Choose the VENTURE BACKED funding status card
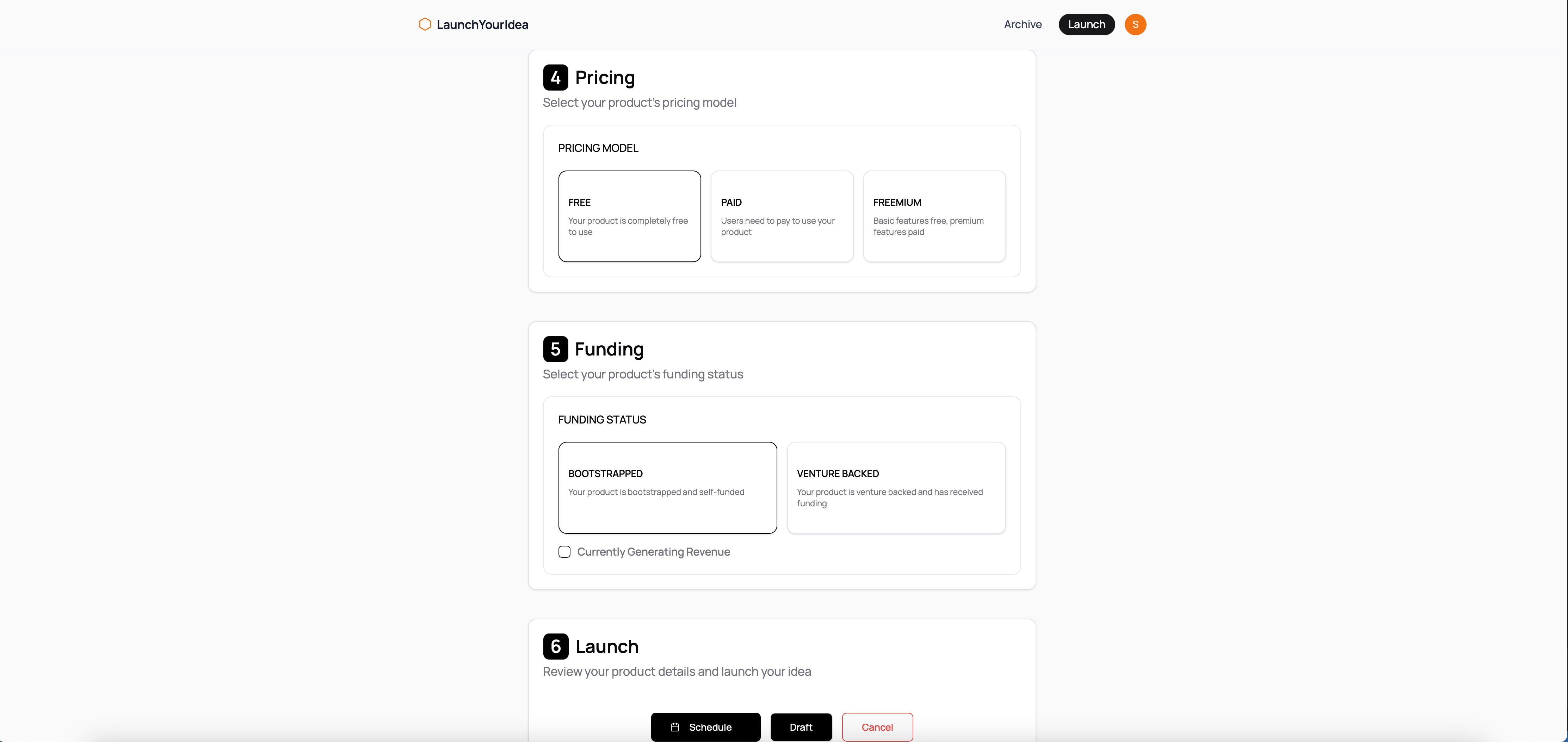Screen dimensions: 1568x742 pos(896,488)
